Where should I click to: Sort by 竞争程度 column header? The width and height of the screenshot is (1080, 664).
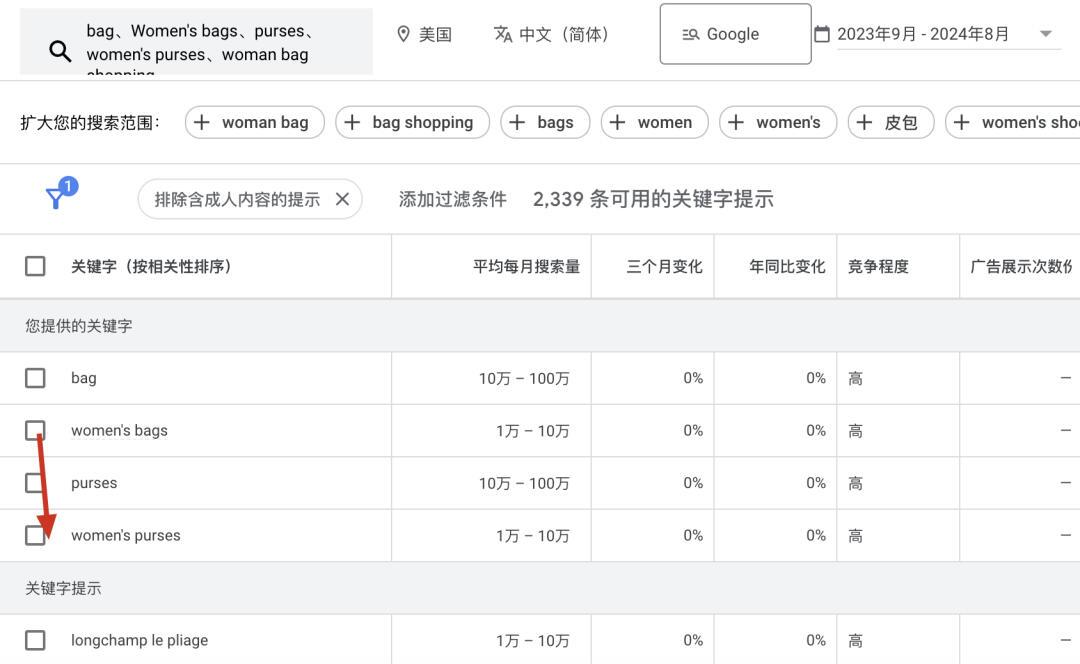878,267
